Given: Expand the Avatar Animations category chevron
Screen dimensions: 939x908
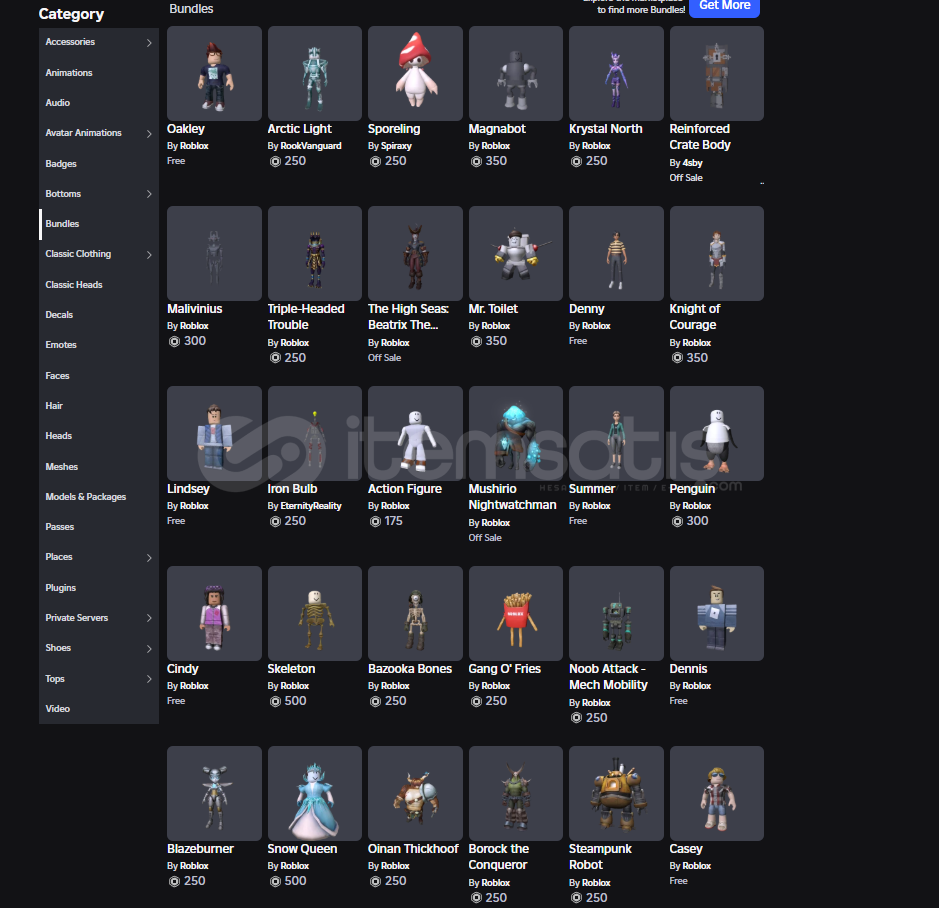Looking at the screenshot, I should 149,134.
